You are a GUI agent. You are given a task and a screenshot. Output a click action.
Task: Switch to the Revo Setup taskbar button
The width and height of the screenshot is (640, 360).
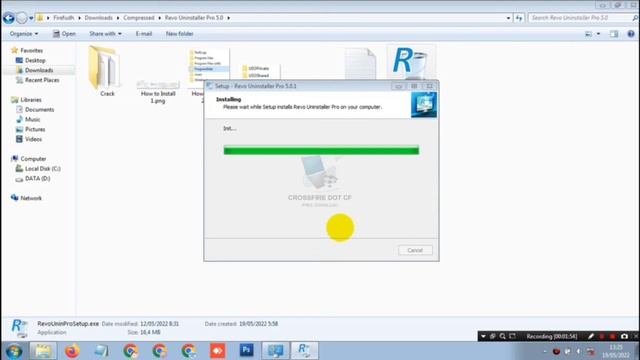pyautogui.click(x=304, y=351)
